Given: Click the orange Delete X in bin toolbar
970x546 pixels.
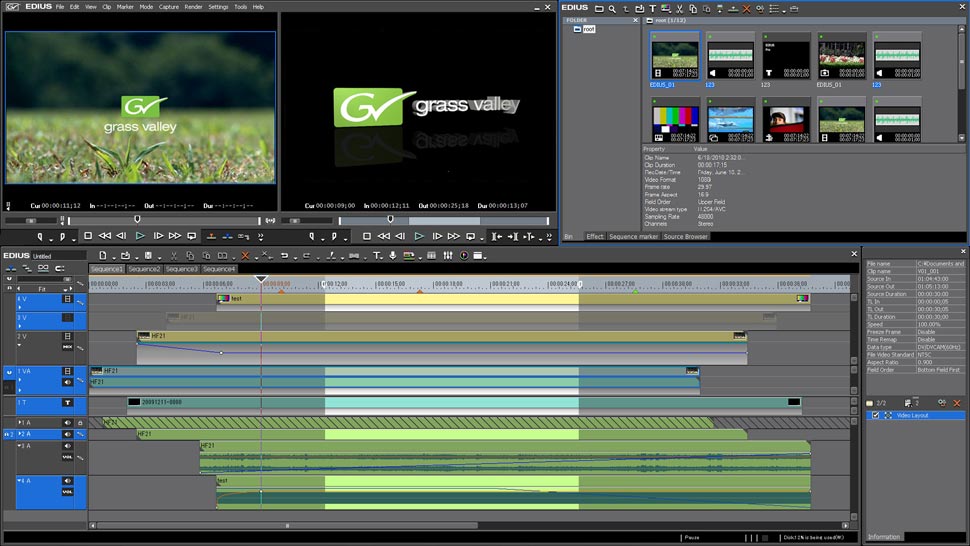Looking at the screenshot, I should click(747, 9).
